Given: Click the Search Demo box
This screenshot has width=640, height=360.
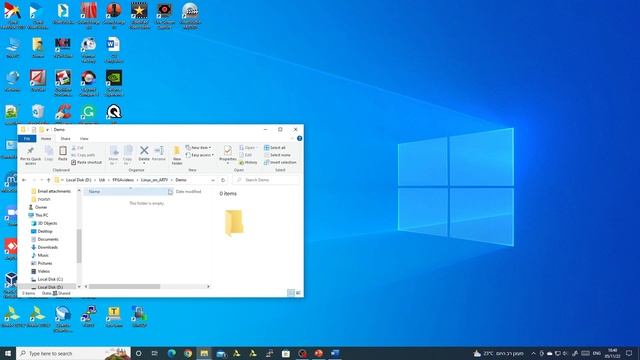Looking at the screenshot, I should pyautogui.click(x=266, y=180).
